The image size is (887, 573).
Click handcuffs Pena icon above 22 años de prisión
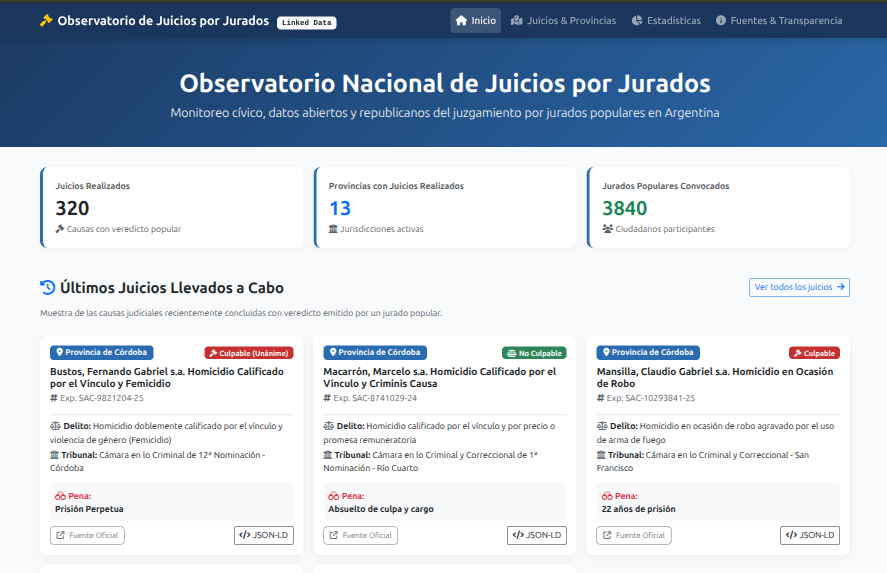coord(607,496)
